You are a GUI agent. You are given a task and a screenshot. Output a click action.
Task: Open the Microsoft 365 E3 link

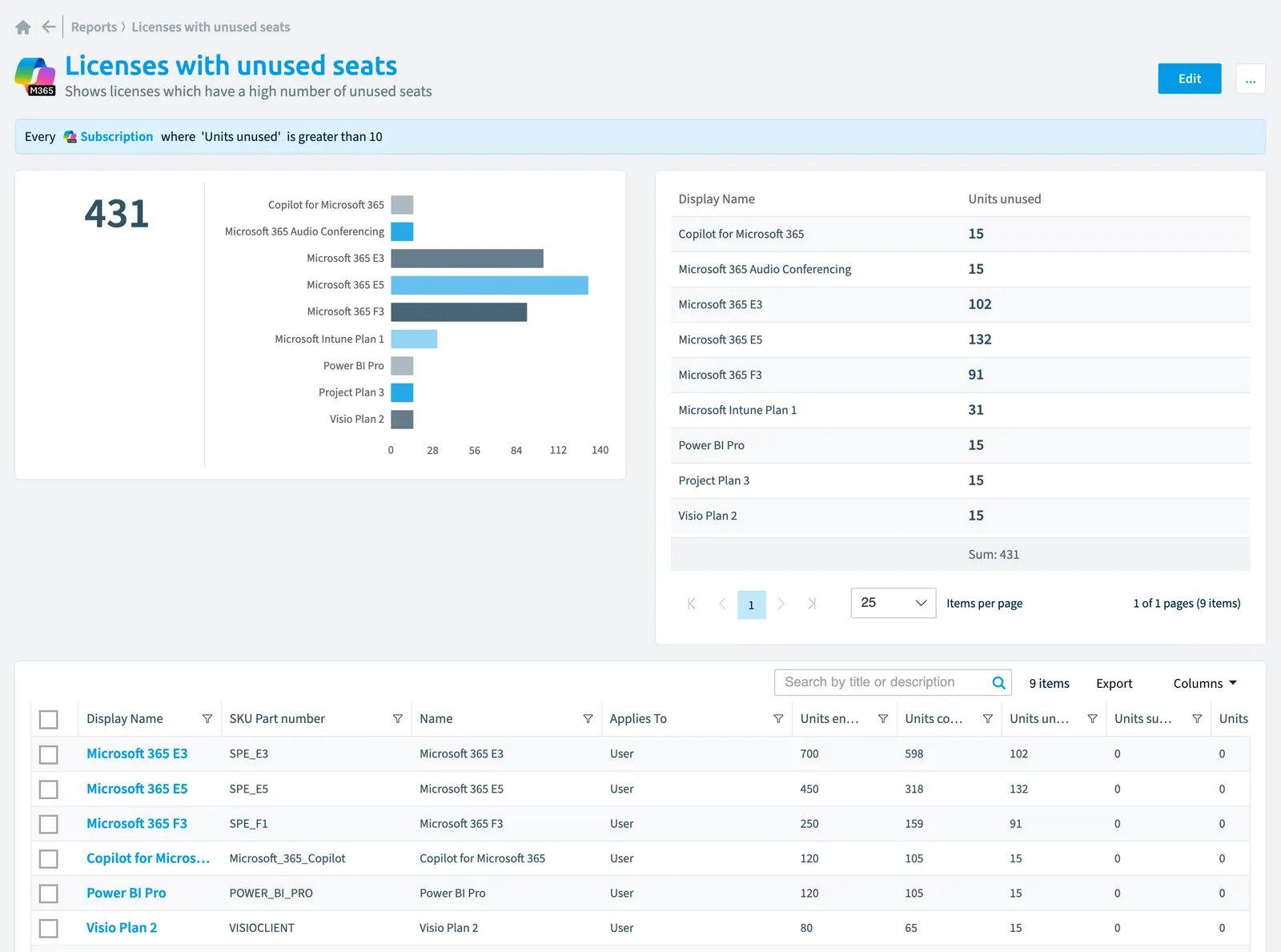pyautogui.click(x=137, y=753)
